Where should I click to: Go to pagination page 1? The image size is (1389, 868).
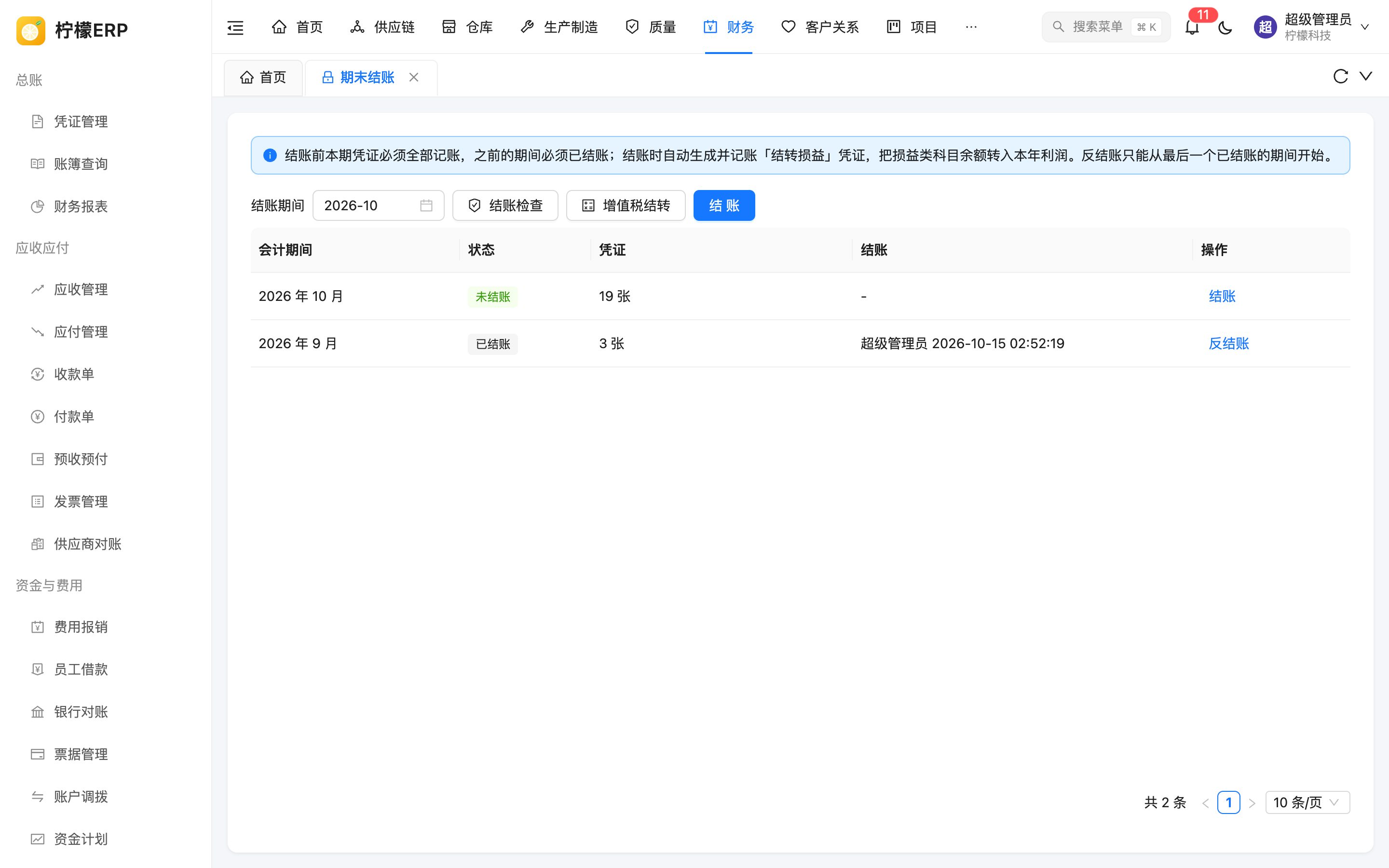1228,802
